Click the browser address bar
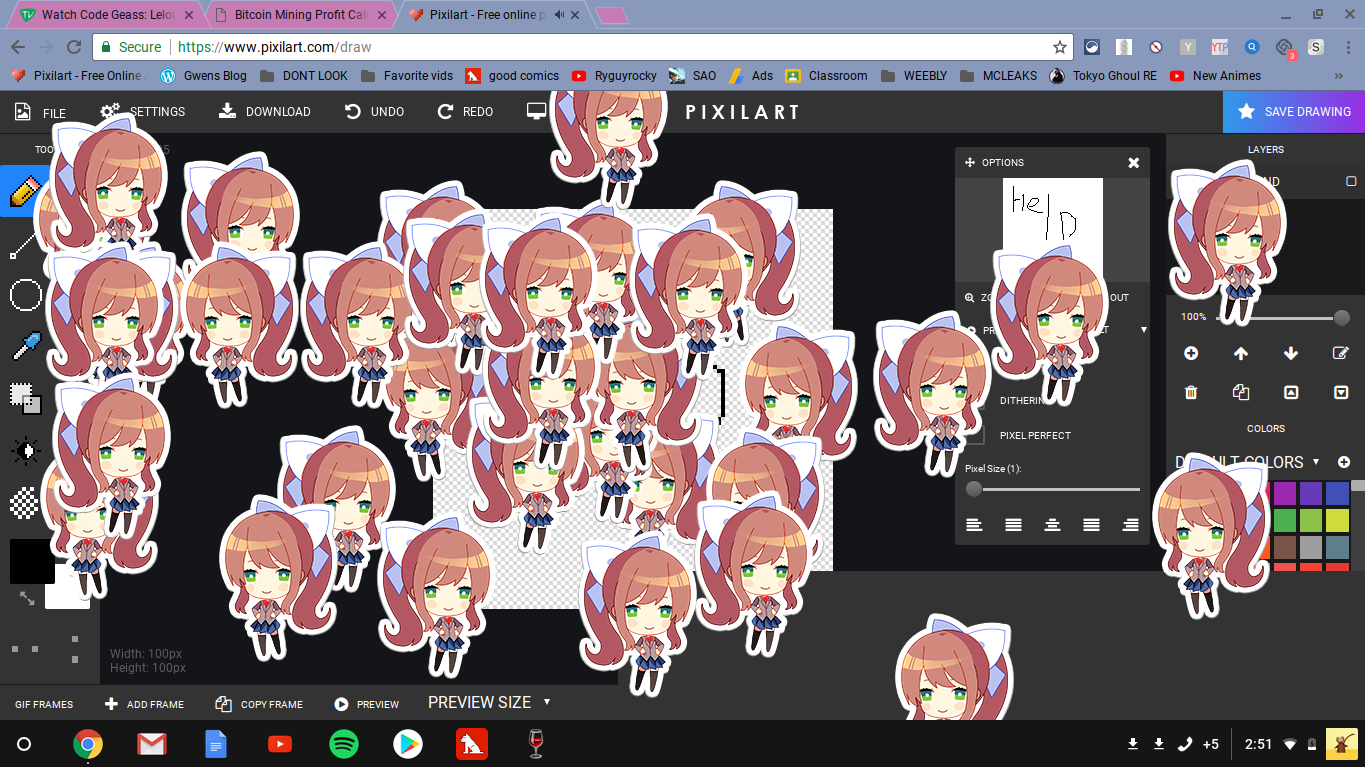The image size is (1365, 767). click(x=583, y=47)
